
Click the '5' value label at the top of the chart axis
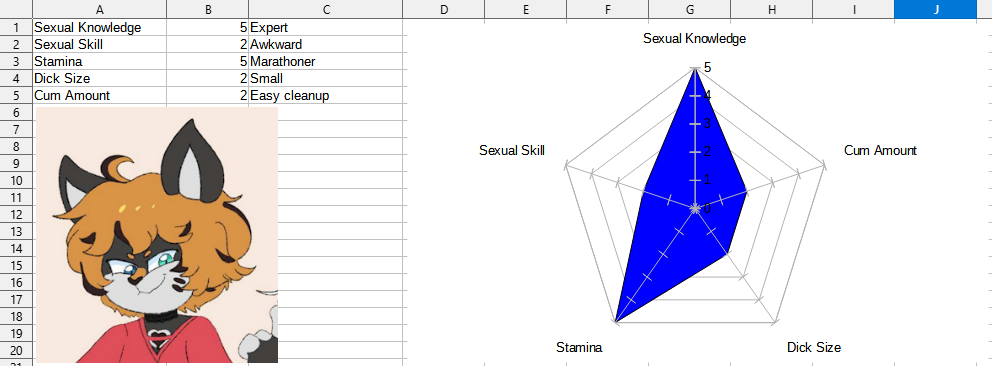pos(707,67)
